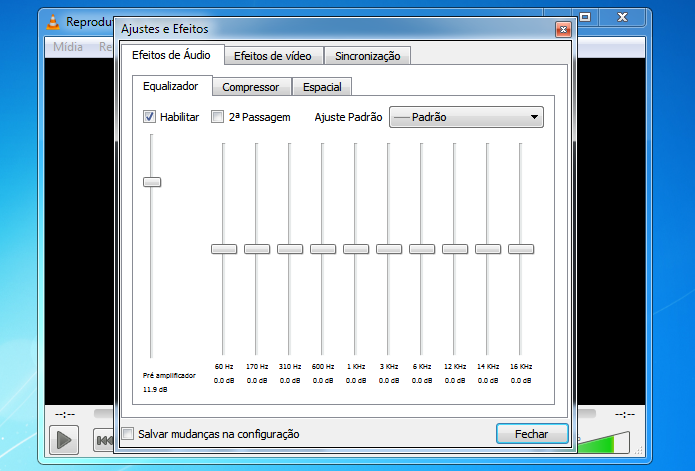Click the remaining time display in VLC

625,415
